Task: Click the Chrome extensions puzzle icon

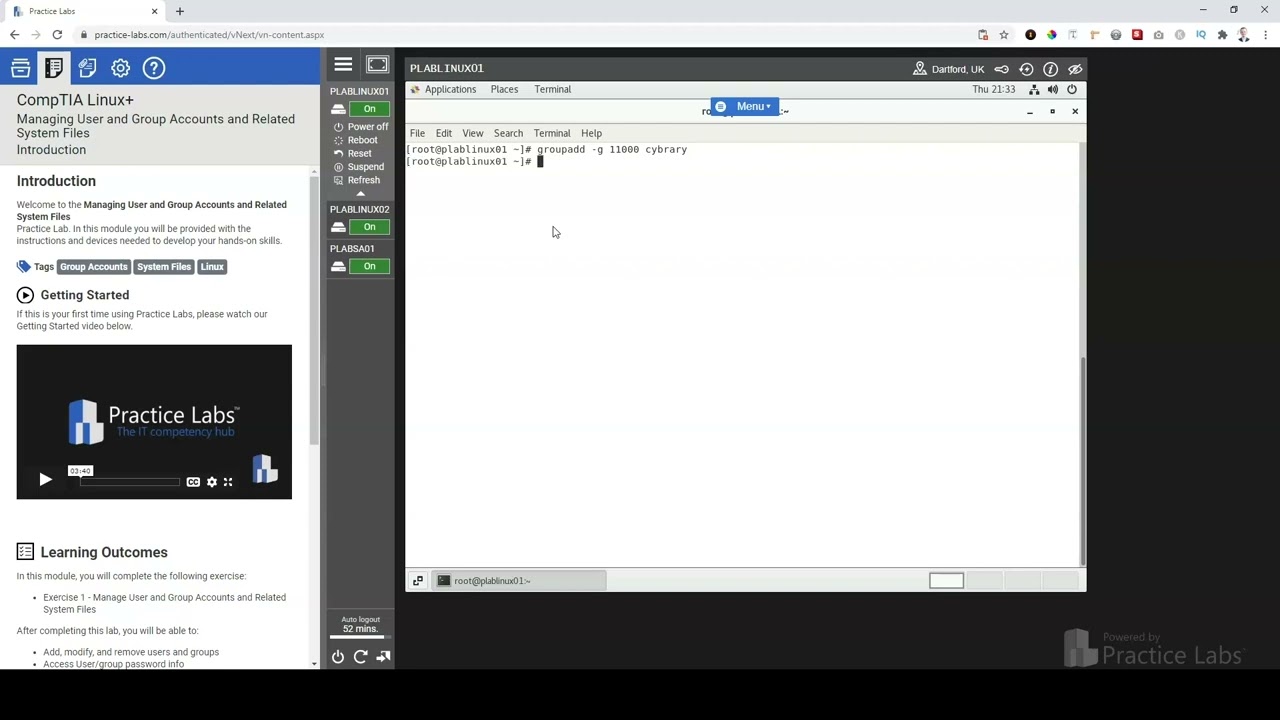Action: (1222, 35)
